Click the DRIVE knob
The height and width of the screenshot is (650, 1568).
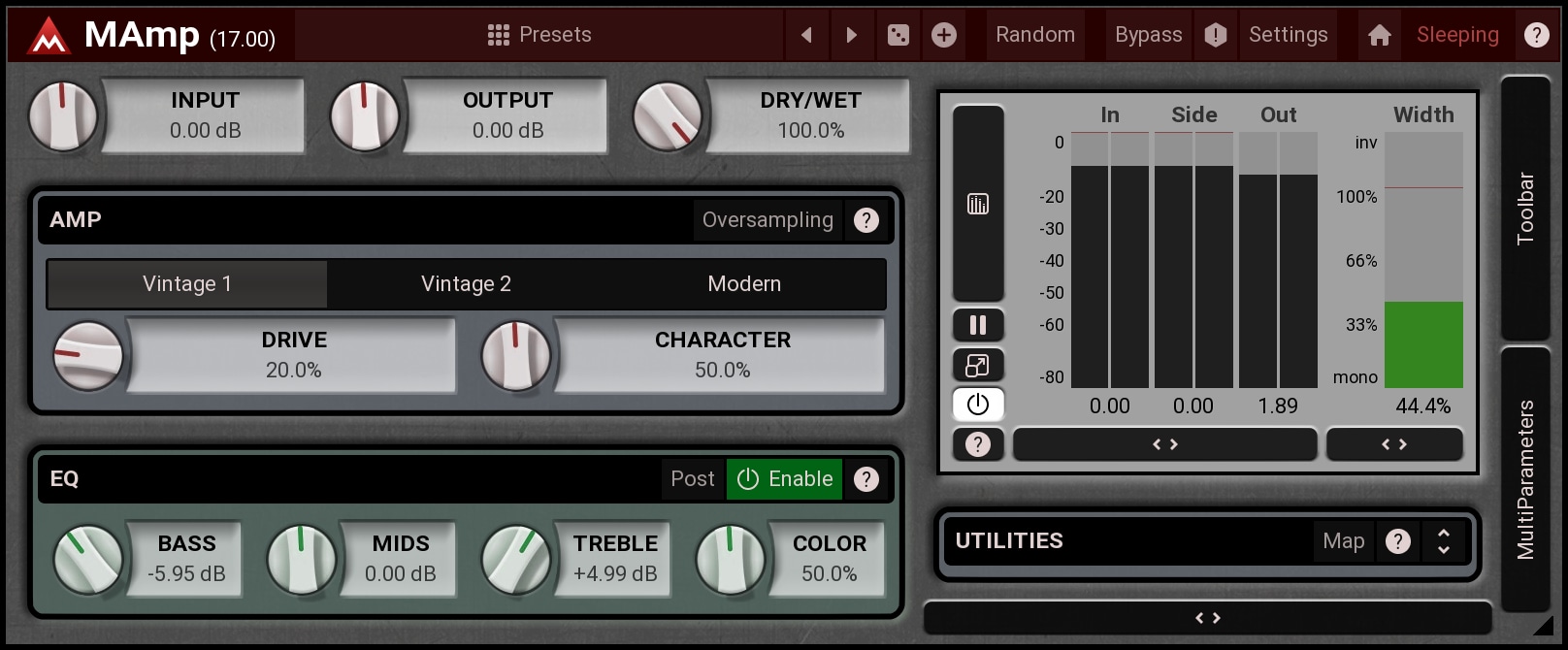point(88,356)
